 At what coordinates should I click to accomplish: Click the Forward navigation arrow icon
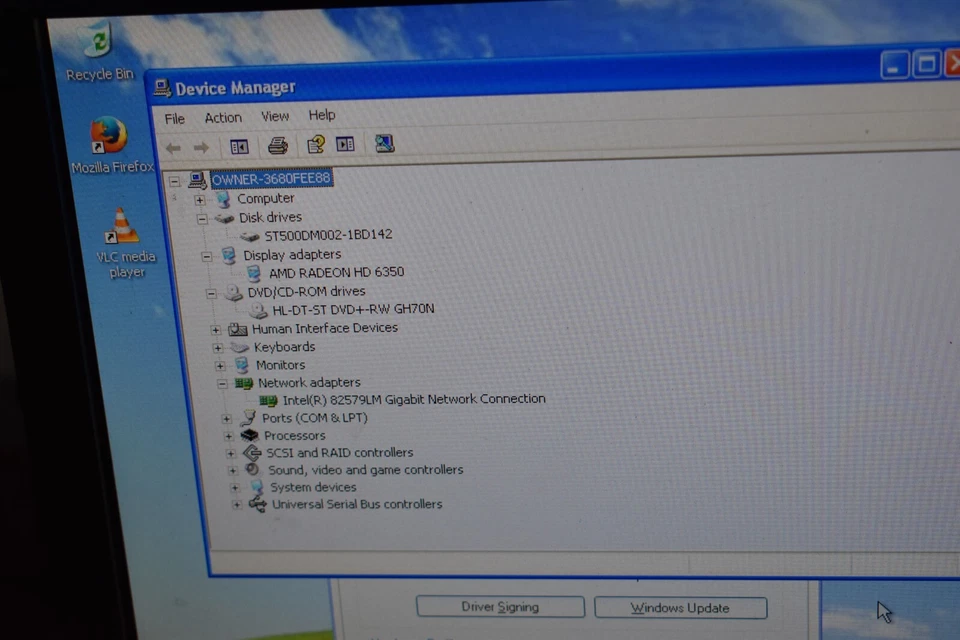coord(201,146)
